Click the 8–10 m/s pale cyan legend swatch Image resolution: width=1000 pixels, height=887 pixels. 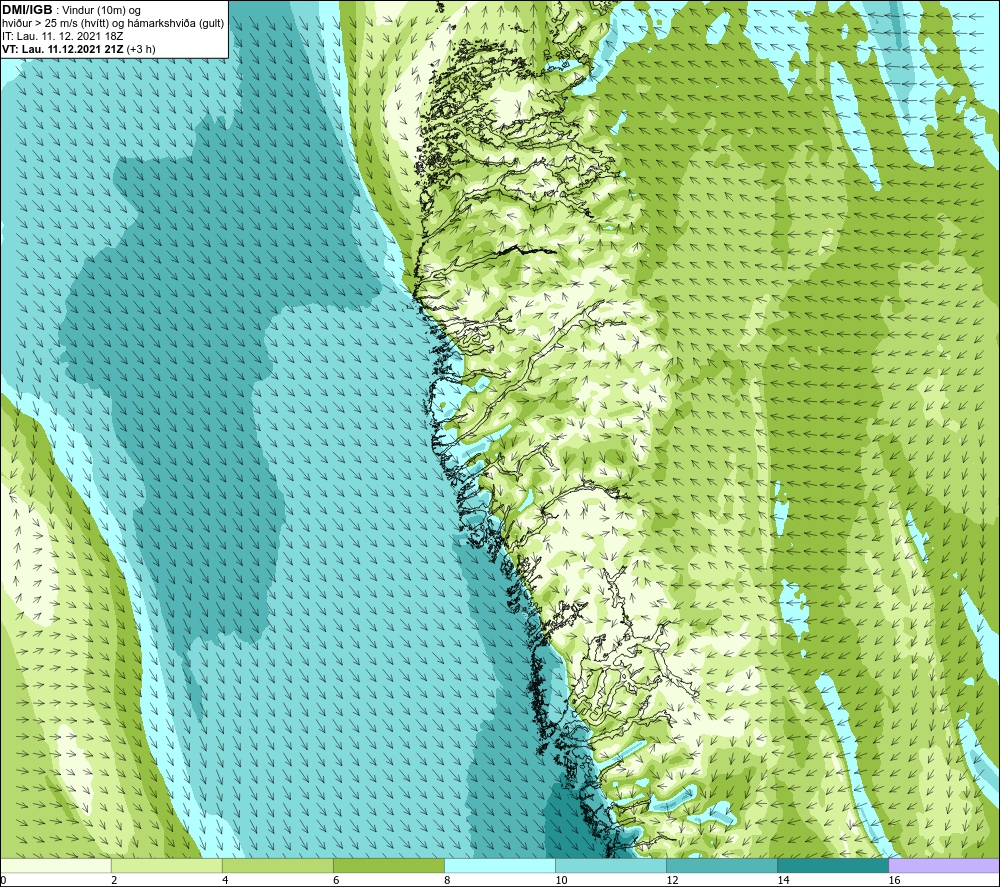(499, 865)
